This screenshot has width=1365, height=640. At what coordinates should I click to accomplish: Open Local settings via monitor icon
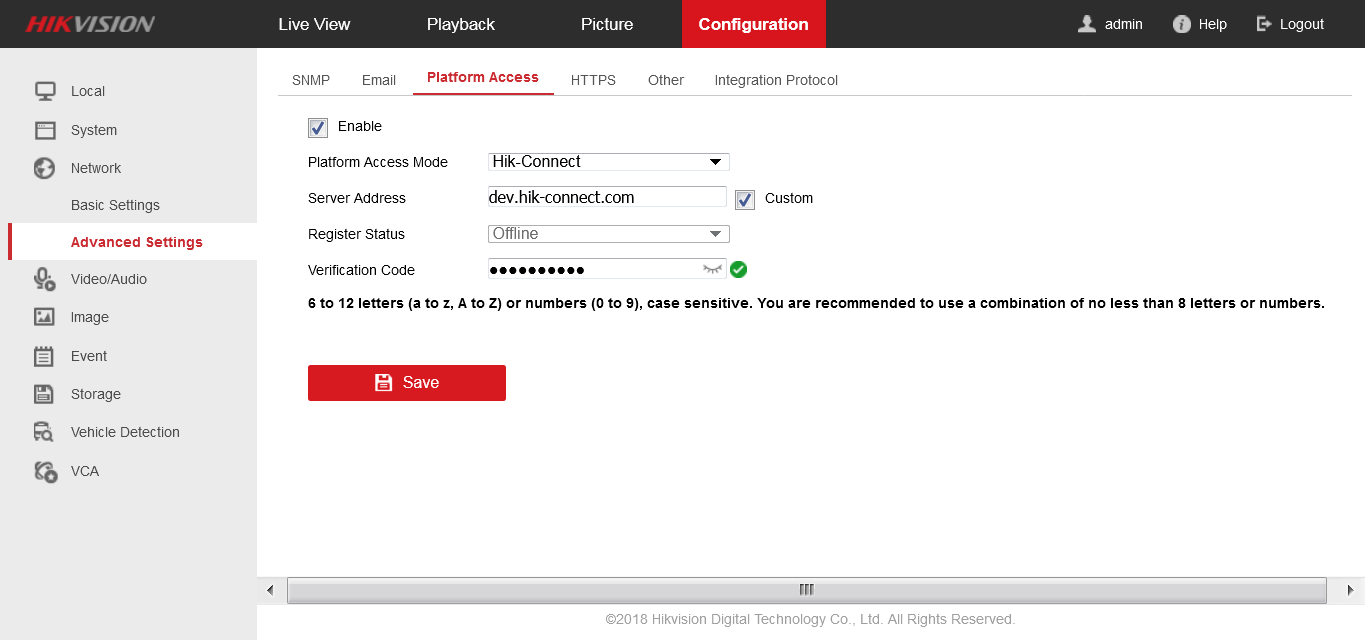[x=45, y=91]
